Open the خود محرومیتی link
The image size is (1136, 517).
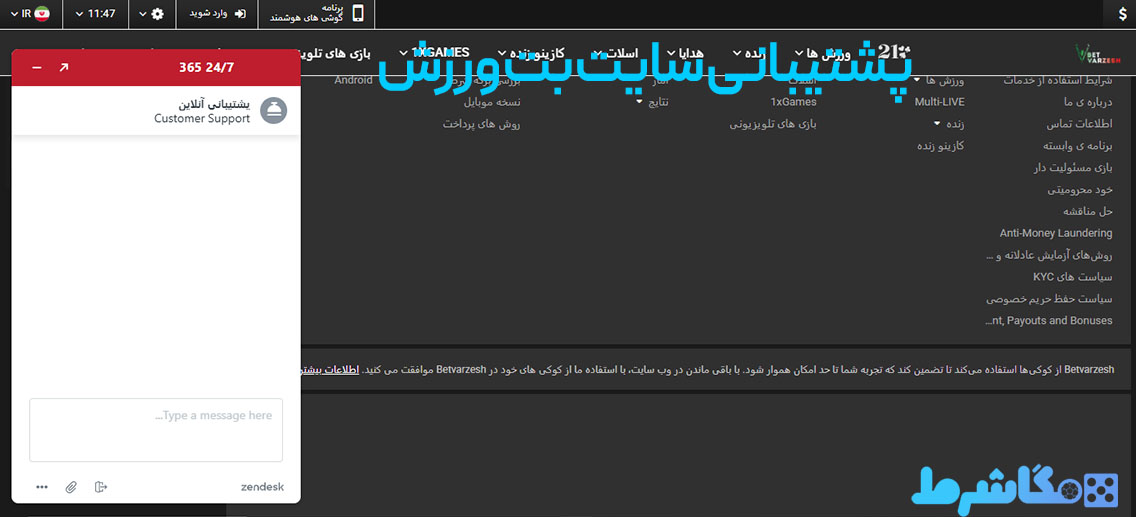tap(1079, 190)
